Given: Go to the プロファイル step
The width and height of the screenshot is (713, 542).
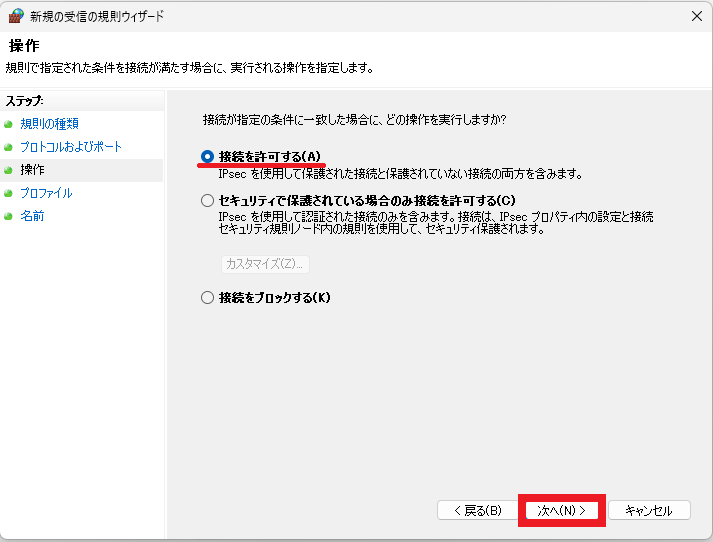Looking at the screenshot, I should click(x=46, y=193).
